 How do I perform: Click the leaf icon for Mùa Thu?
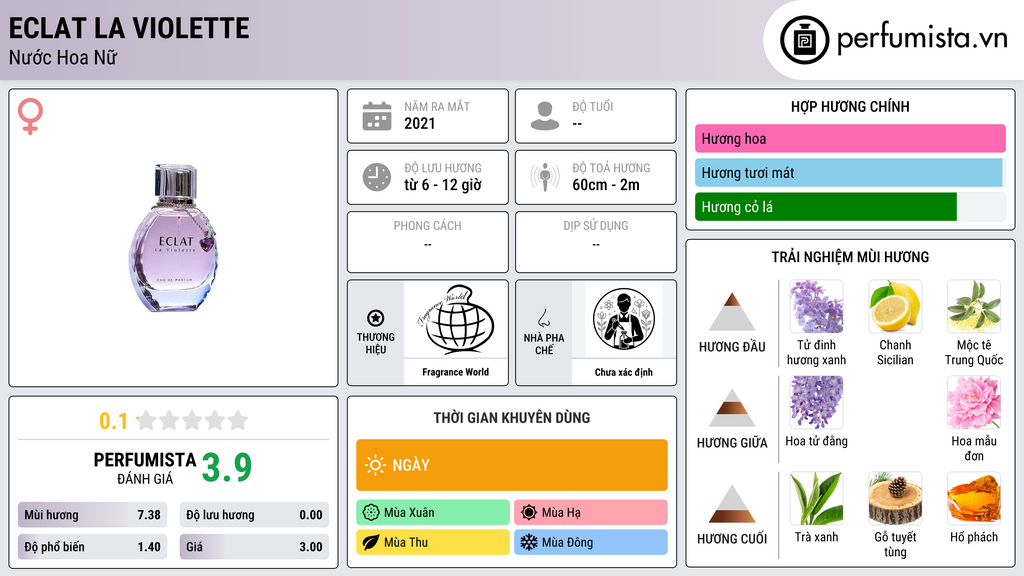(371, 542)
